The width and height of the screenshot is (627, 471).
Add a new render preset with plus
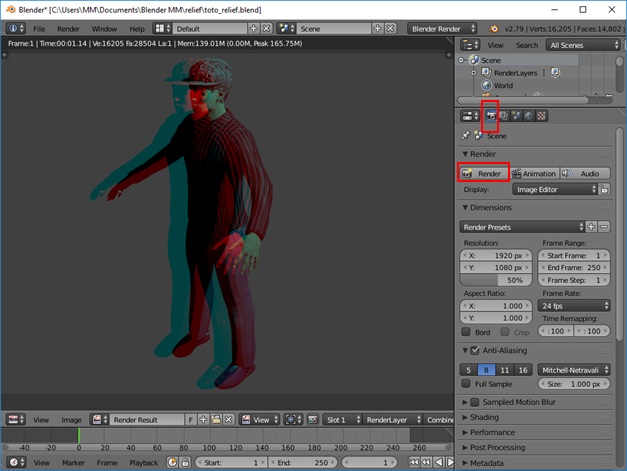[591, 227]
